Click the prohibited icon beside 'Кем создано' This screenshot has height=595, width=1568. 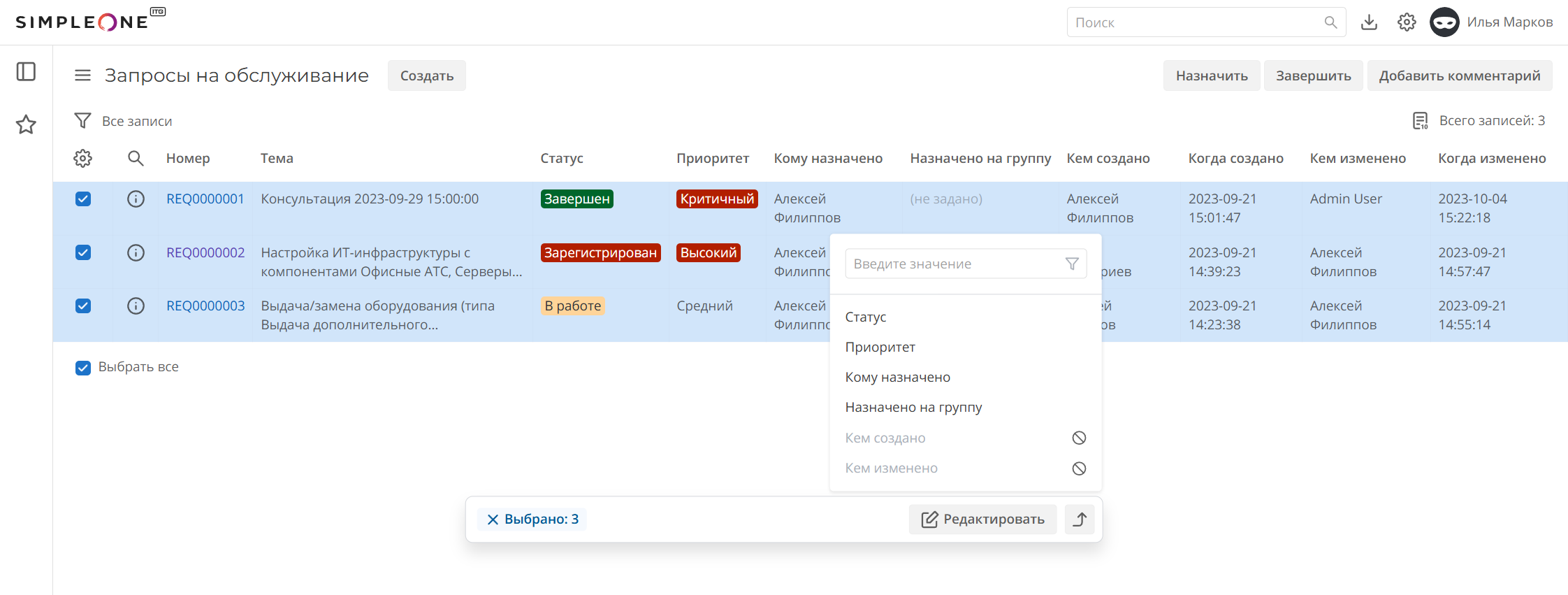pyautogui.click(x=1079, y=438)
